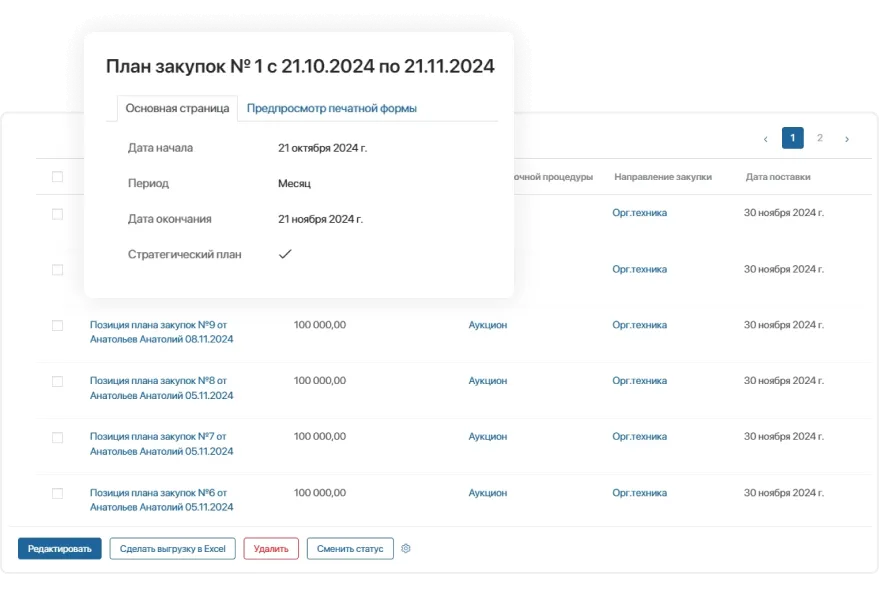Switch to Основная страница tab
The width and height of the screenshot is (880, 606).
point(177,108)
